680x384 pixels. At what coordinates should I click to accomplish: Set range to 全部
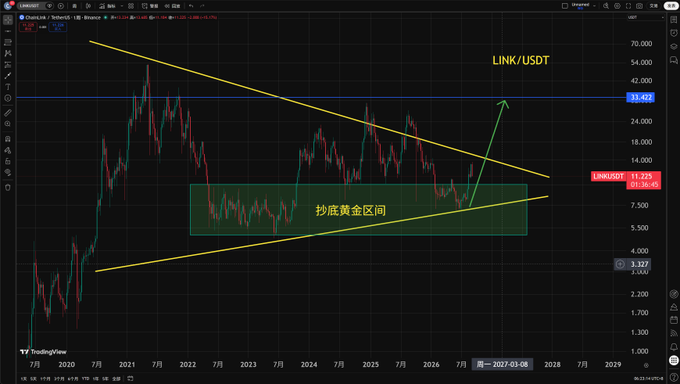pyautogui.click(x=116, y=379)
